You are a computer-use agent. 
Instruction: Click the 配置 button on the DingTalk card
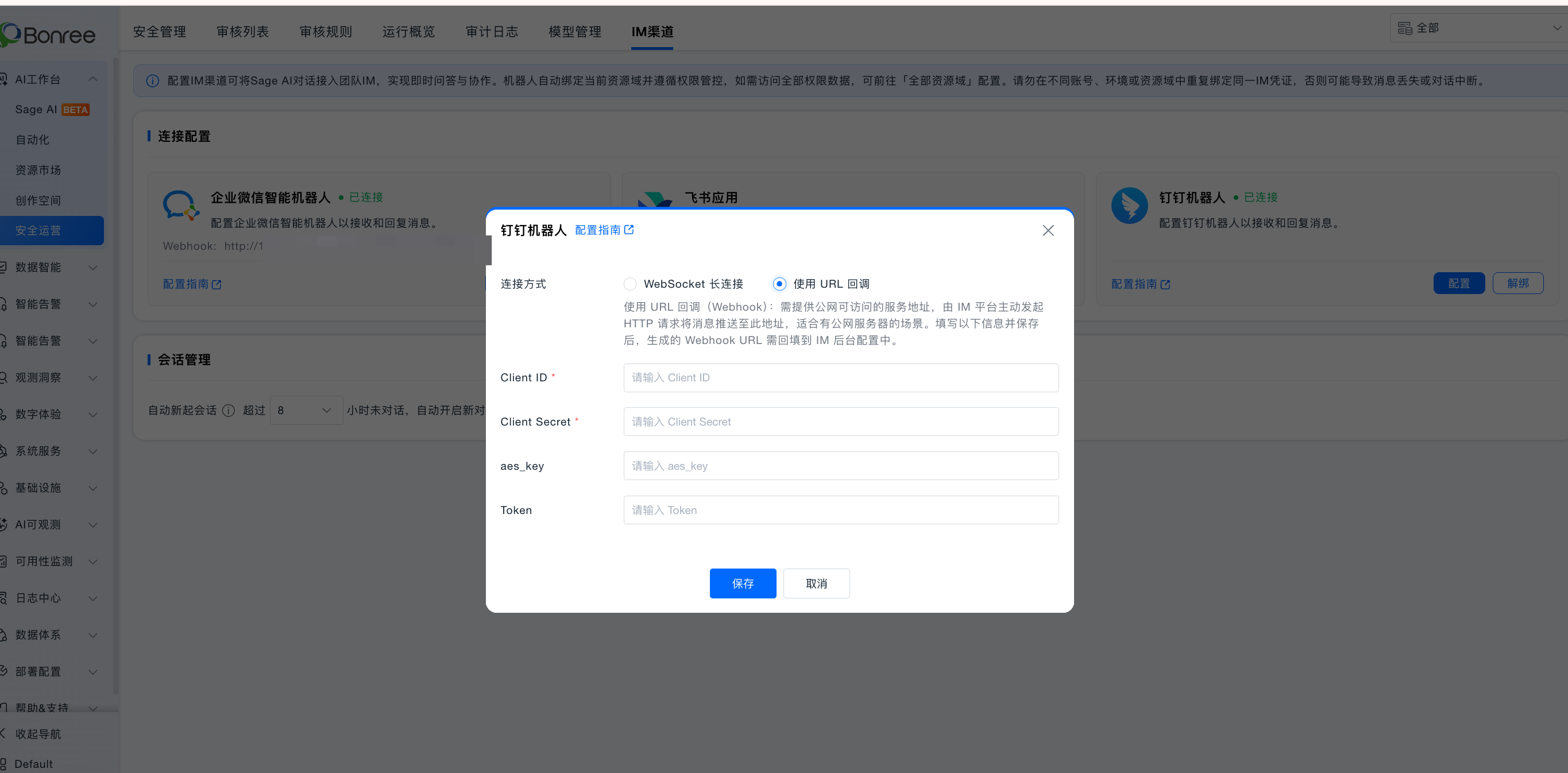click(1458, 284)
